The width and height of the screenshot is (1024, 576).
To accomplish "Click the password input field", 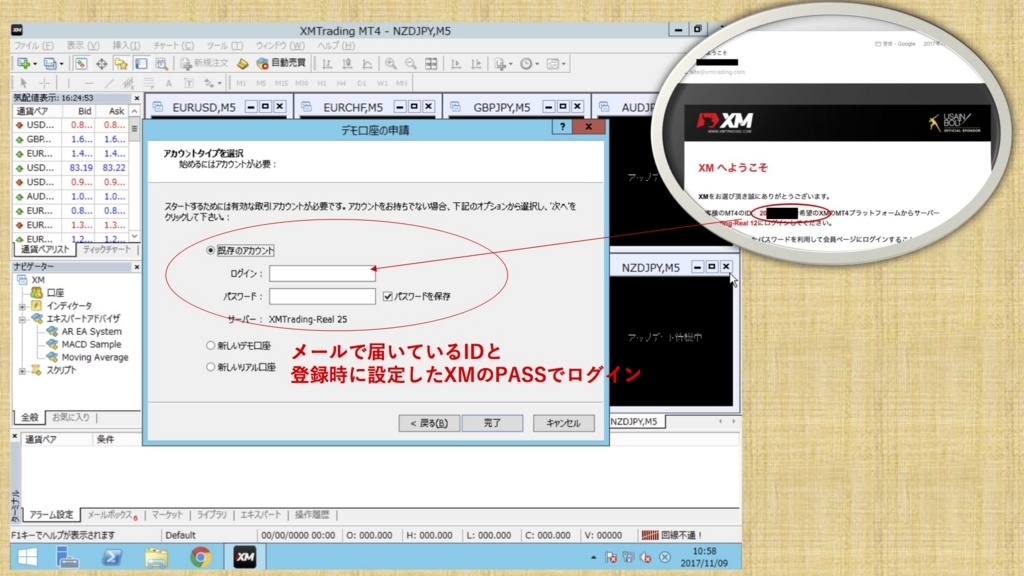I will click(323, 296).
